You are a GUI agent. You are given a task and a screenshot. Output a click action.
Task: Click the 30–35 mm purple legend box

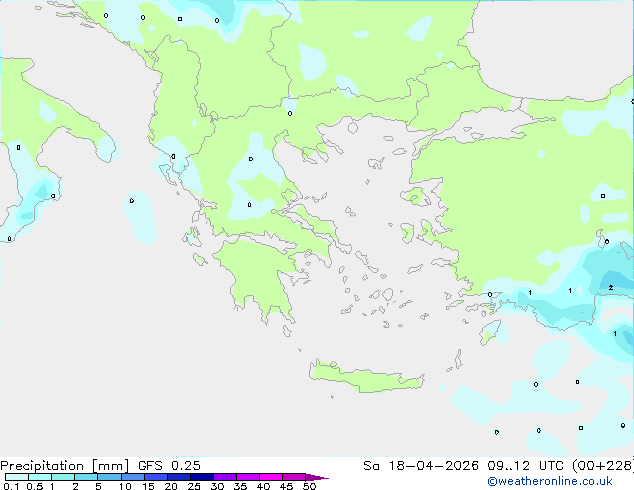224,477
